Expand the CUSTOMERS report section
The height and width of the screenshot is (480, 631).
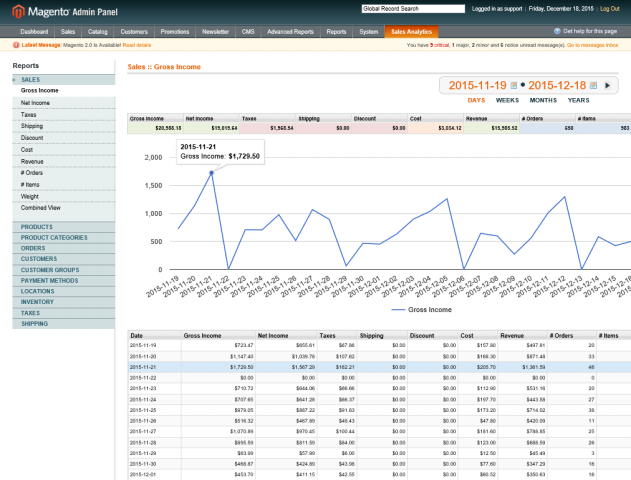pos(39,259)
